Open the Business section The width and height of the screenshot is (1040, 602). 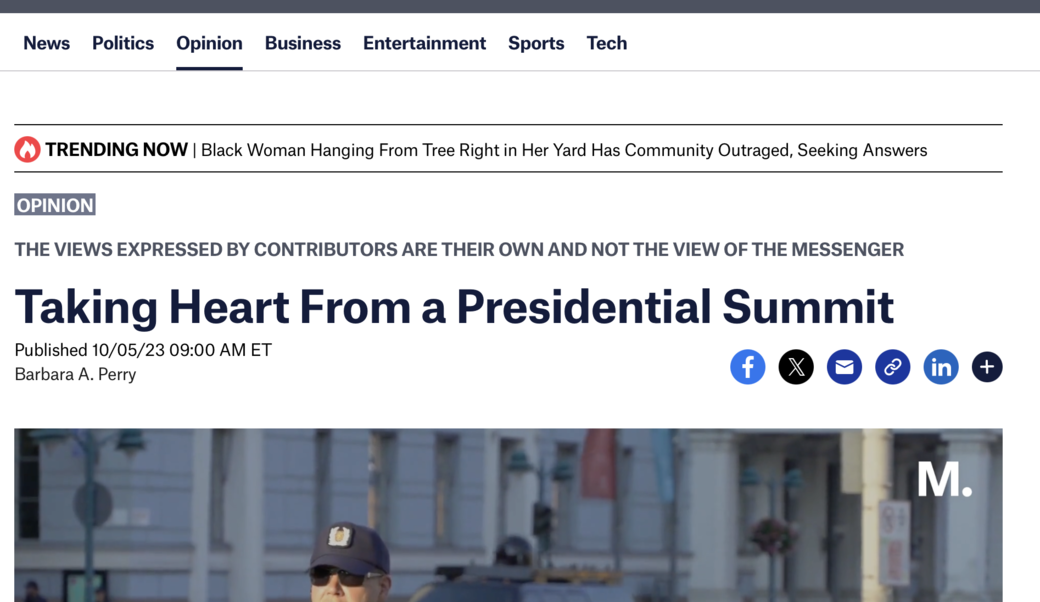[x=302, y=43]
